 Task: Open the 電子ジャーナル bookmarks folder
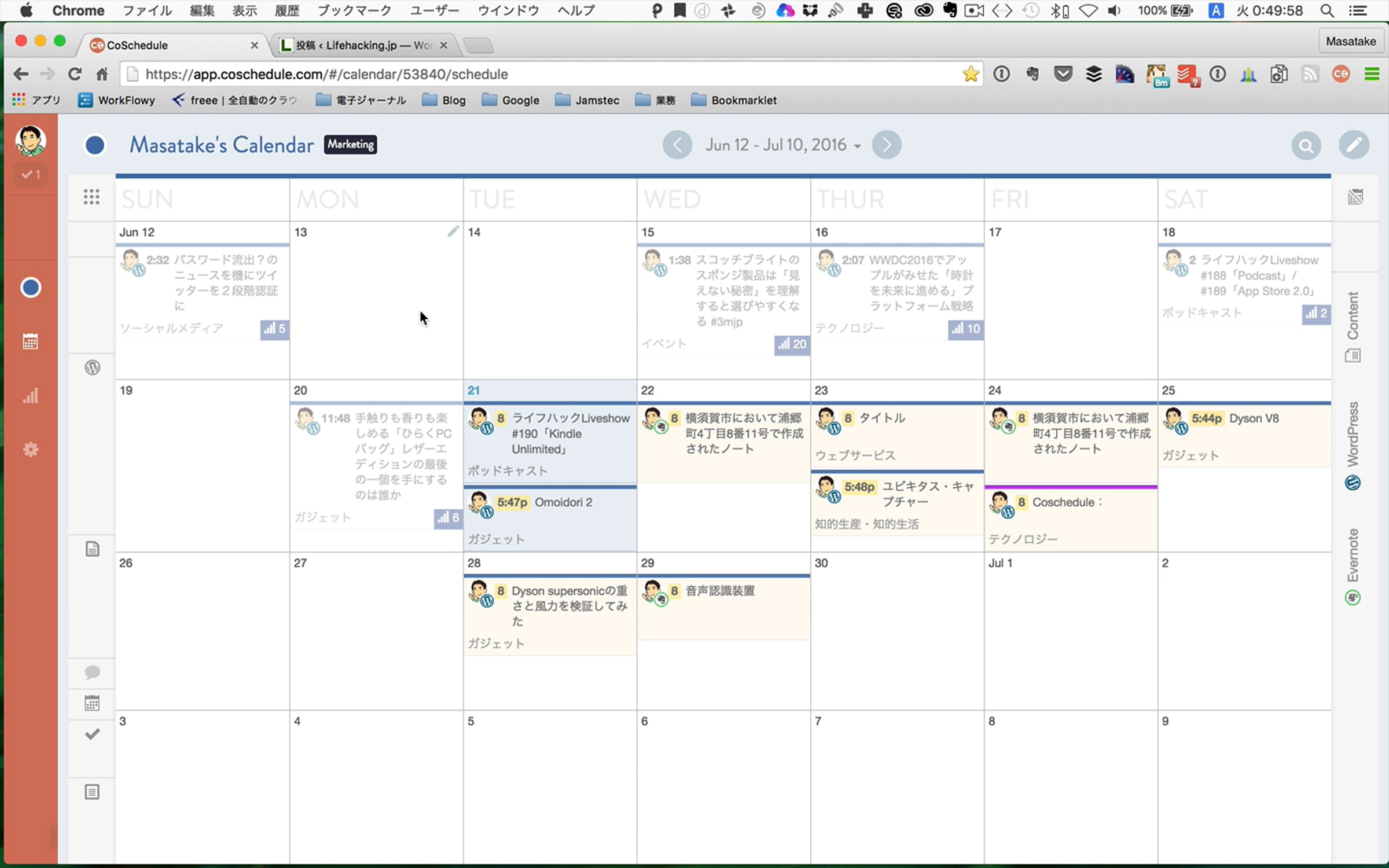[361, 100]
